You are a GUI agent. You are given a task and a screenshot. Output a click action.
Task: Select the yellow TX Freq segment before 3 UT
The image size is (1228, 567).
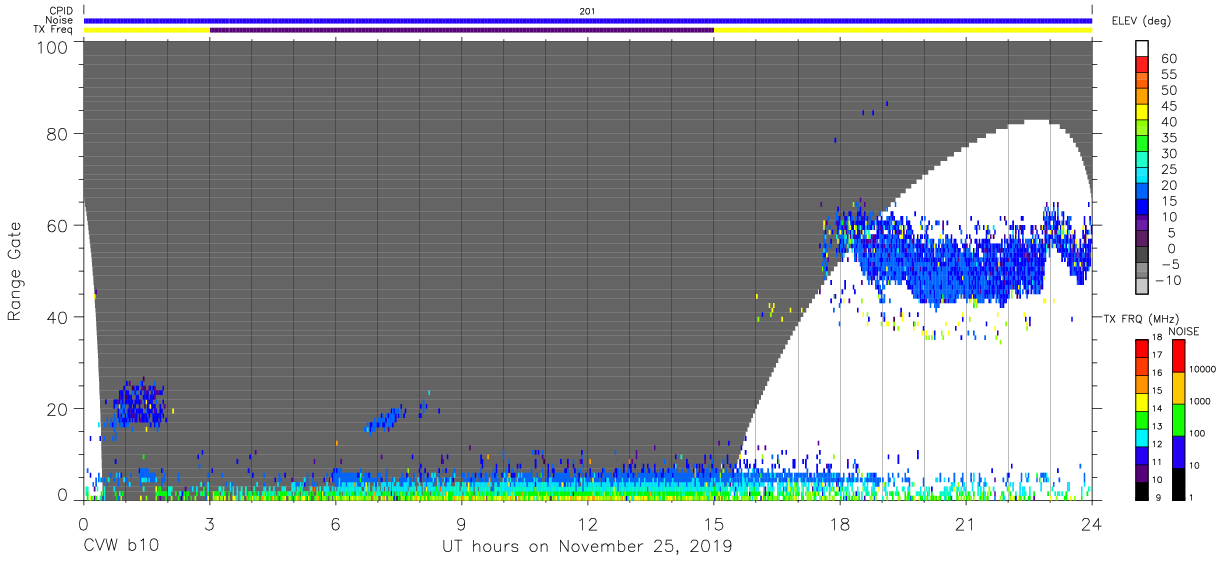[147, 30]
